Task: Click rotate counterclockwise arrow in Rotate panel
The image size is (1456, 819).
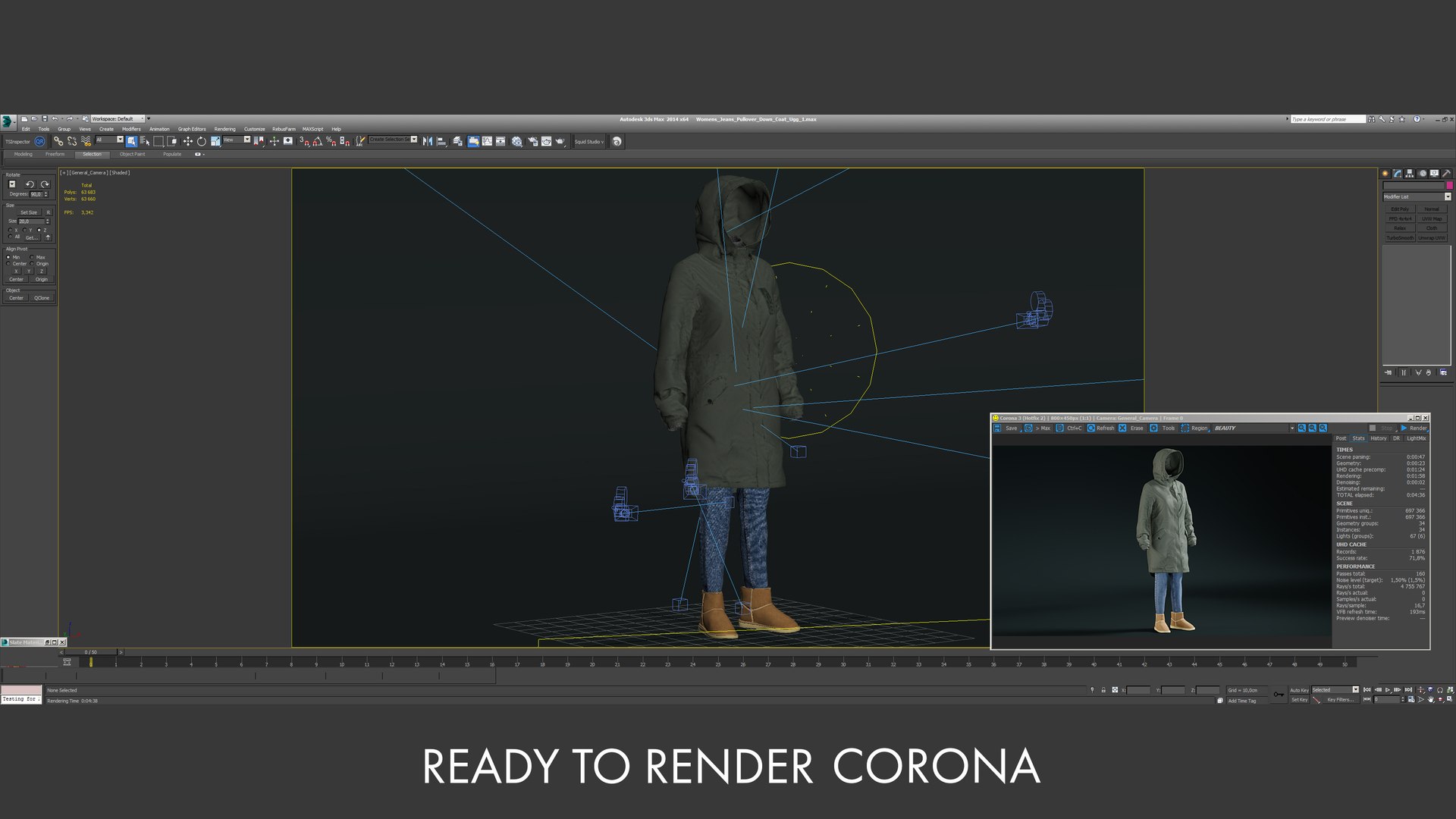Action: pos(30,184)
